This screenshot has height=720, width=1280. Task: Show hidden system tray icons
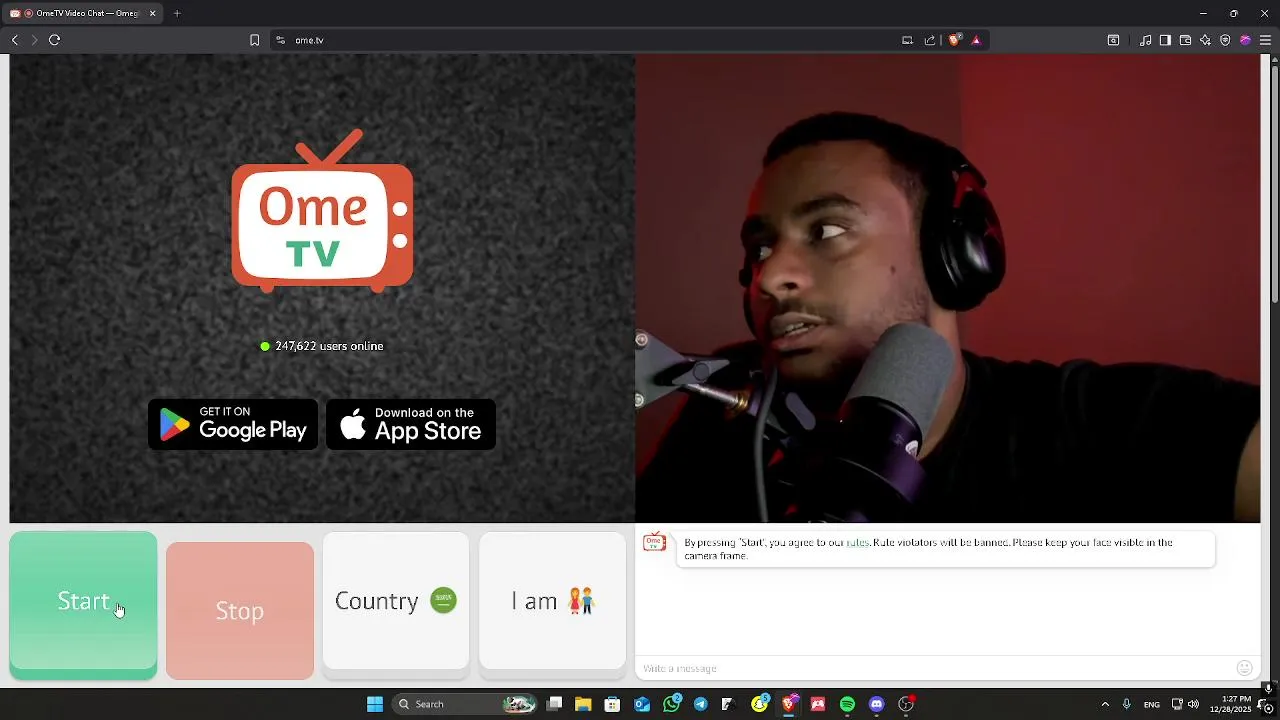tap(1105, 704)
